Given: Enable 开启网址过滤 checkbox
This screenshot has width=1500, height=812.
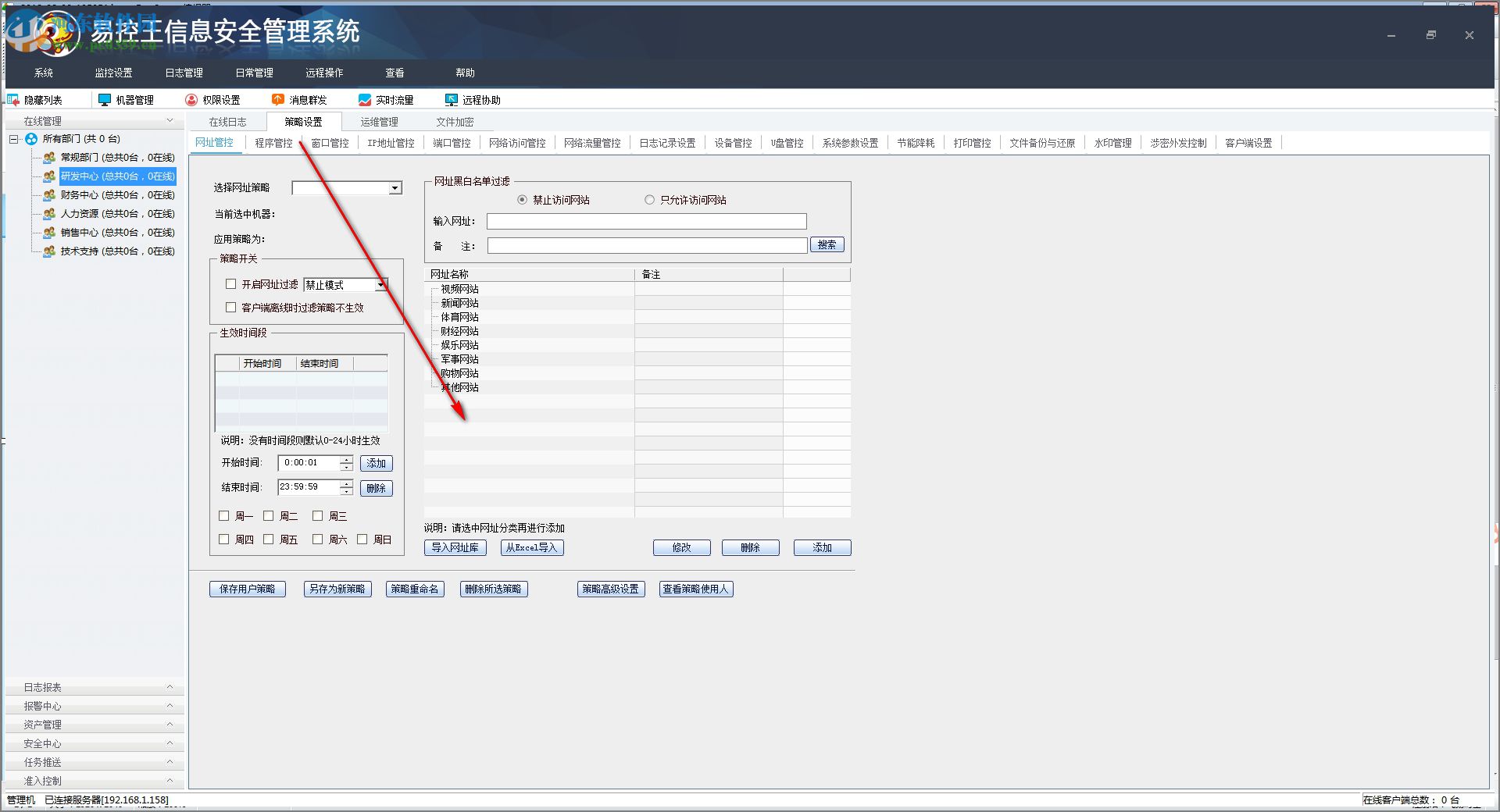Looking at the screenshot, I should coord(230,284).
